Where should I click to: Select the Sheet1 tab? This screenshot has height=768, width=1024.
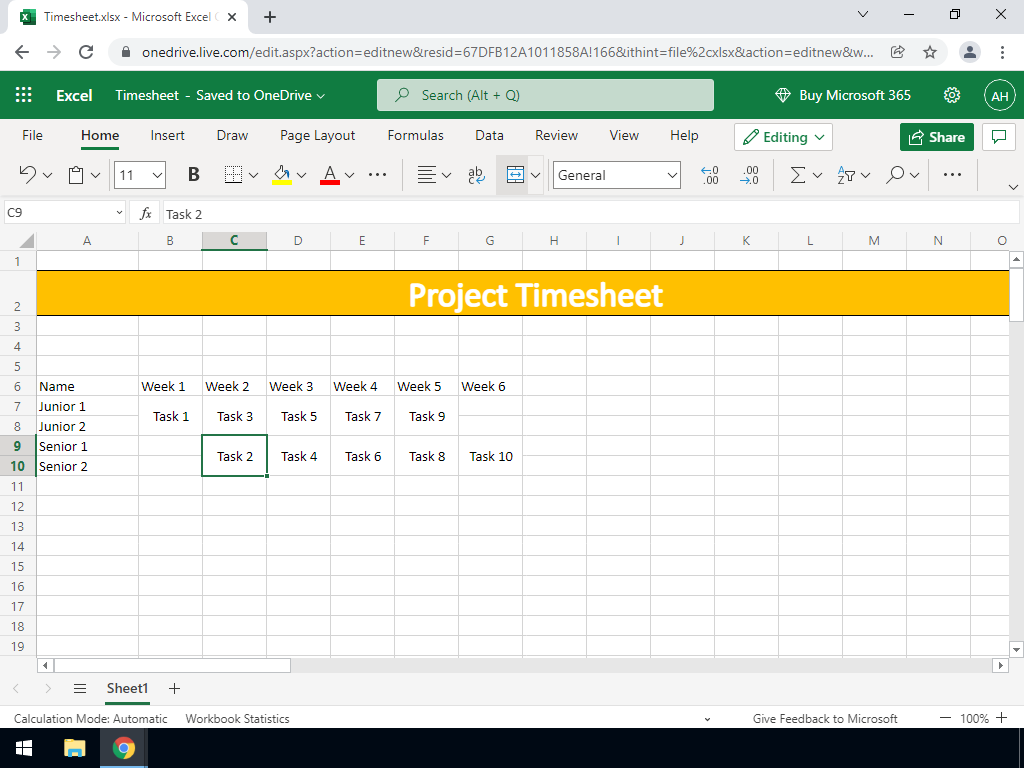[x=127, y=688]
